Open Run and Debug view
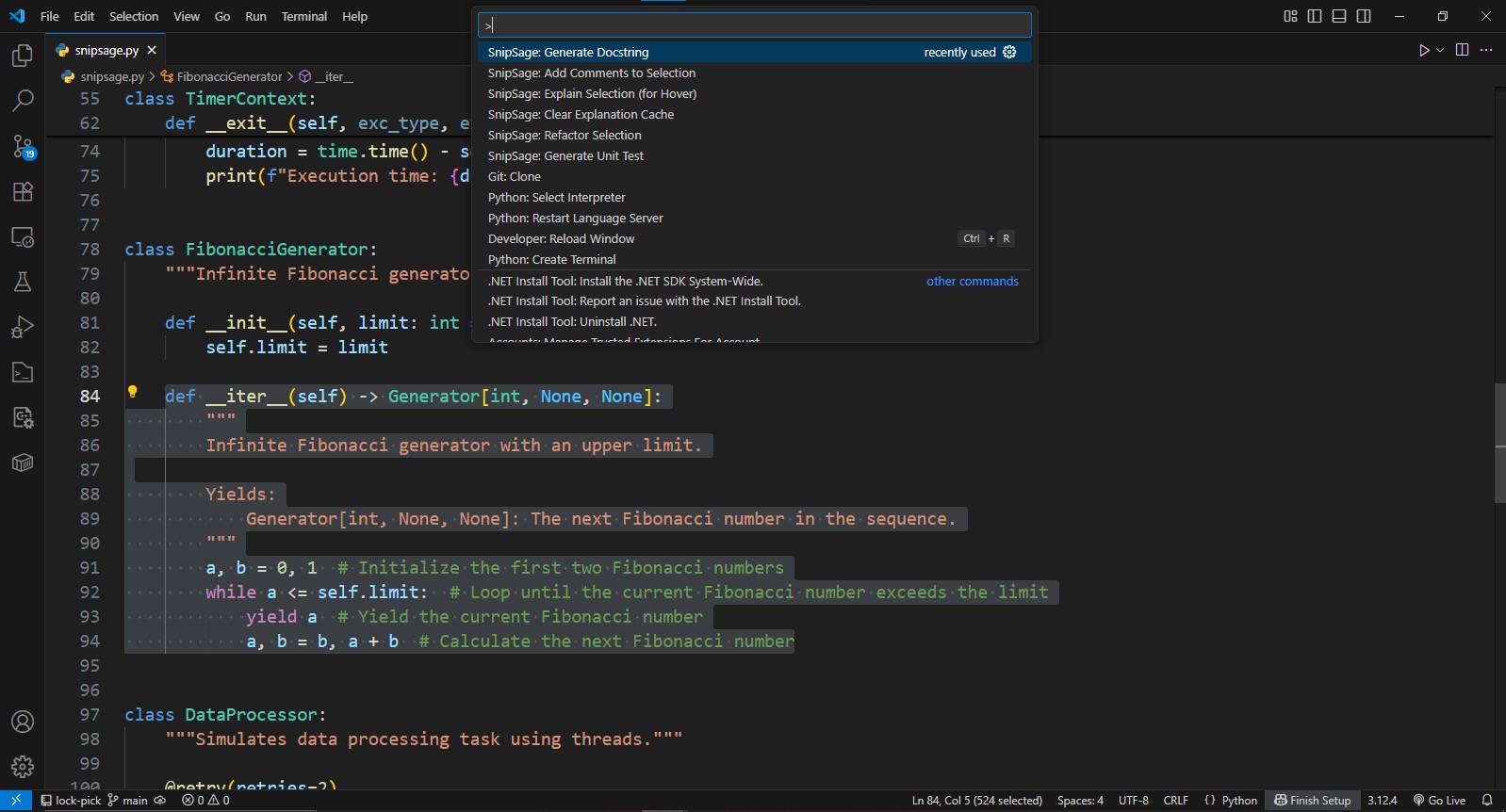The width and height of the screenshot is (1506, 812). 23,327
